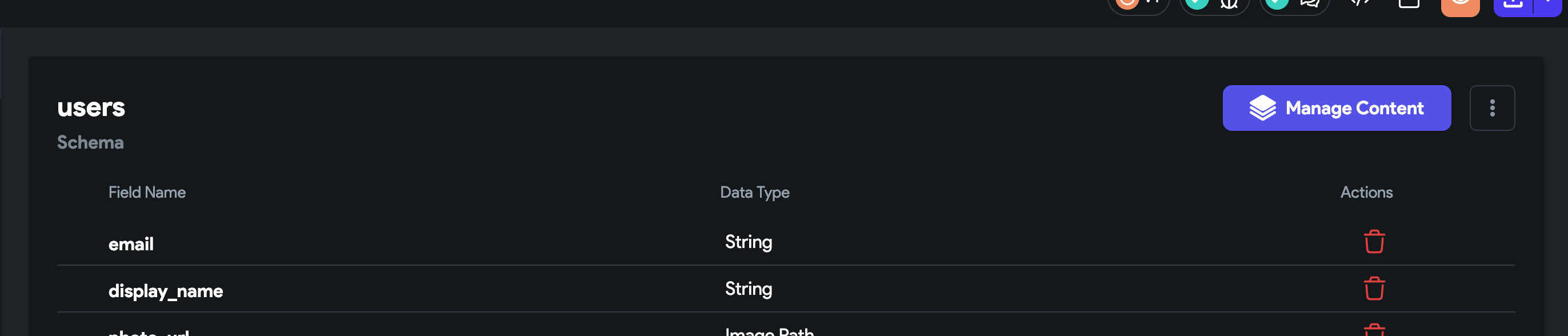This screenshot has width=1568, height=336.
Task: Select the Schema section label
Action: coord(90,142)
